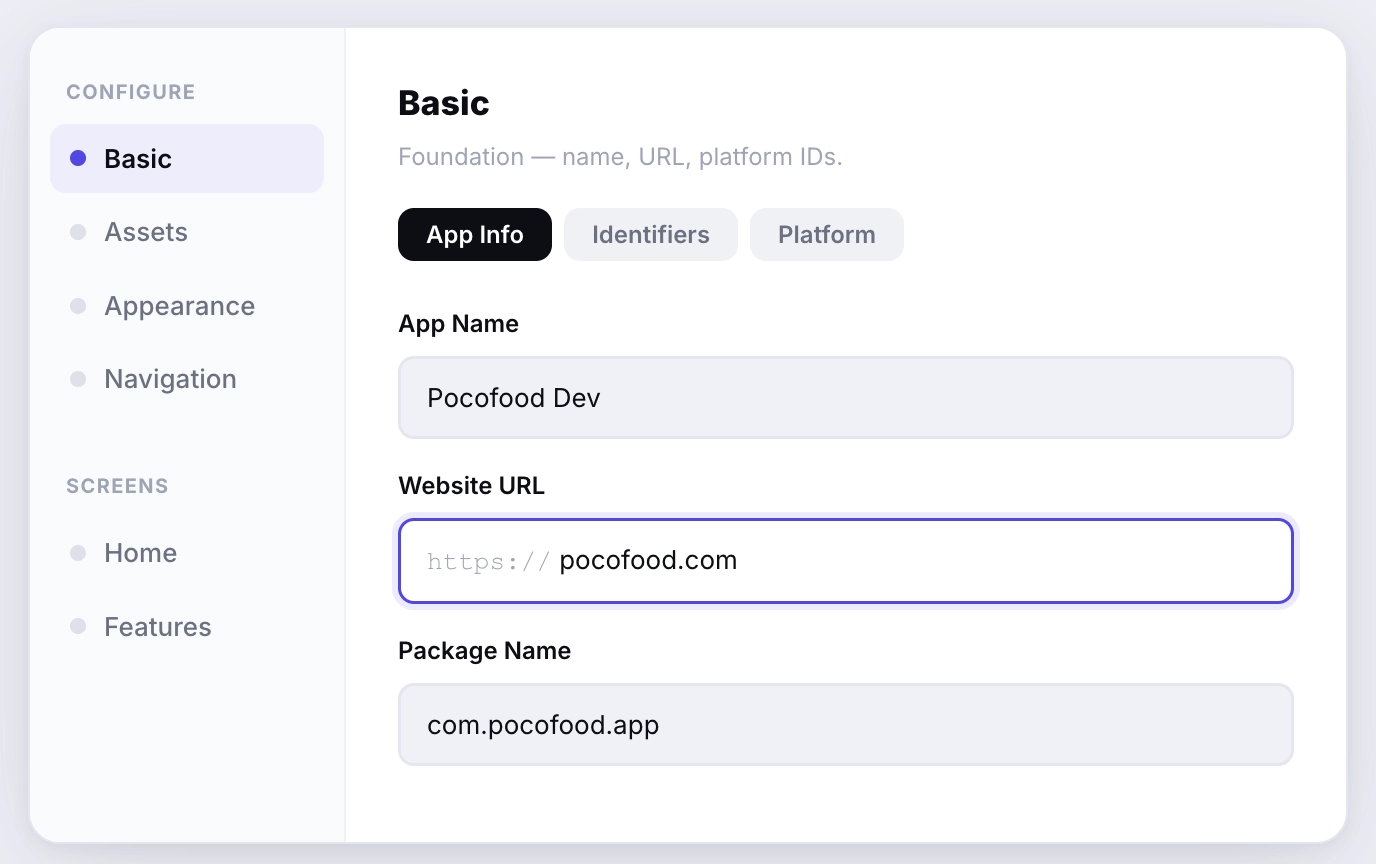Click the 'Website URL' field label
1376x864 pixels.
click(x=472, y=486)
